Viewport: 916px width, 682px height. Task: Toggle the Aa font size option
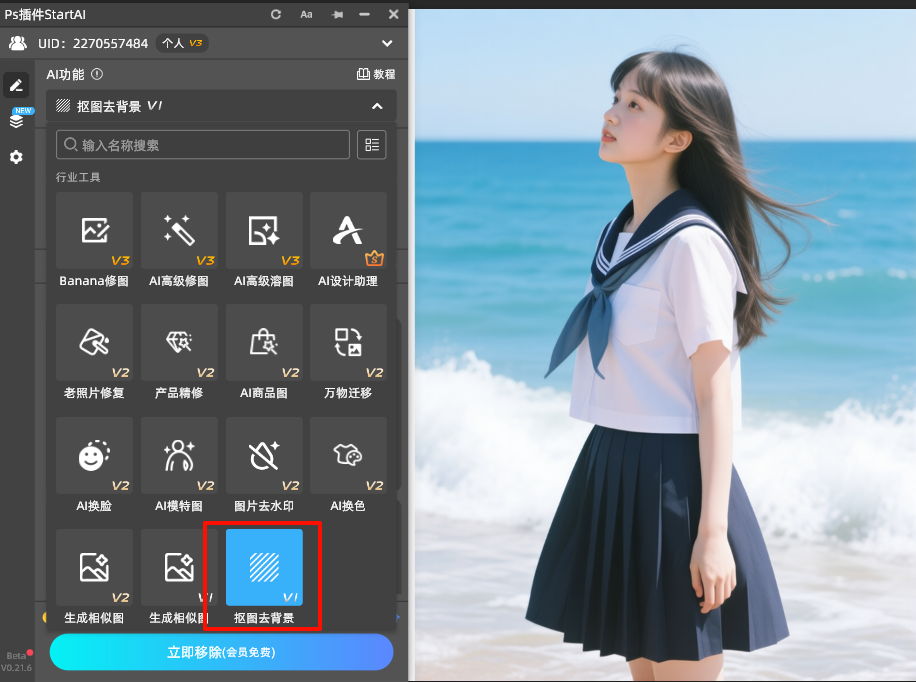[306, 14]
